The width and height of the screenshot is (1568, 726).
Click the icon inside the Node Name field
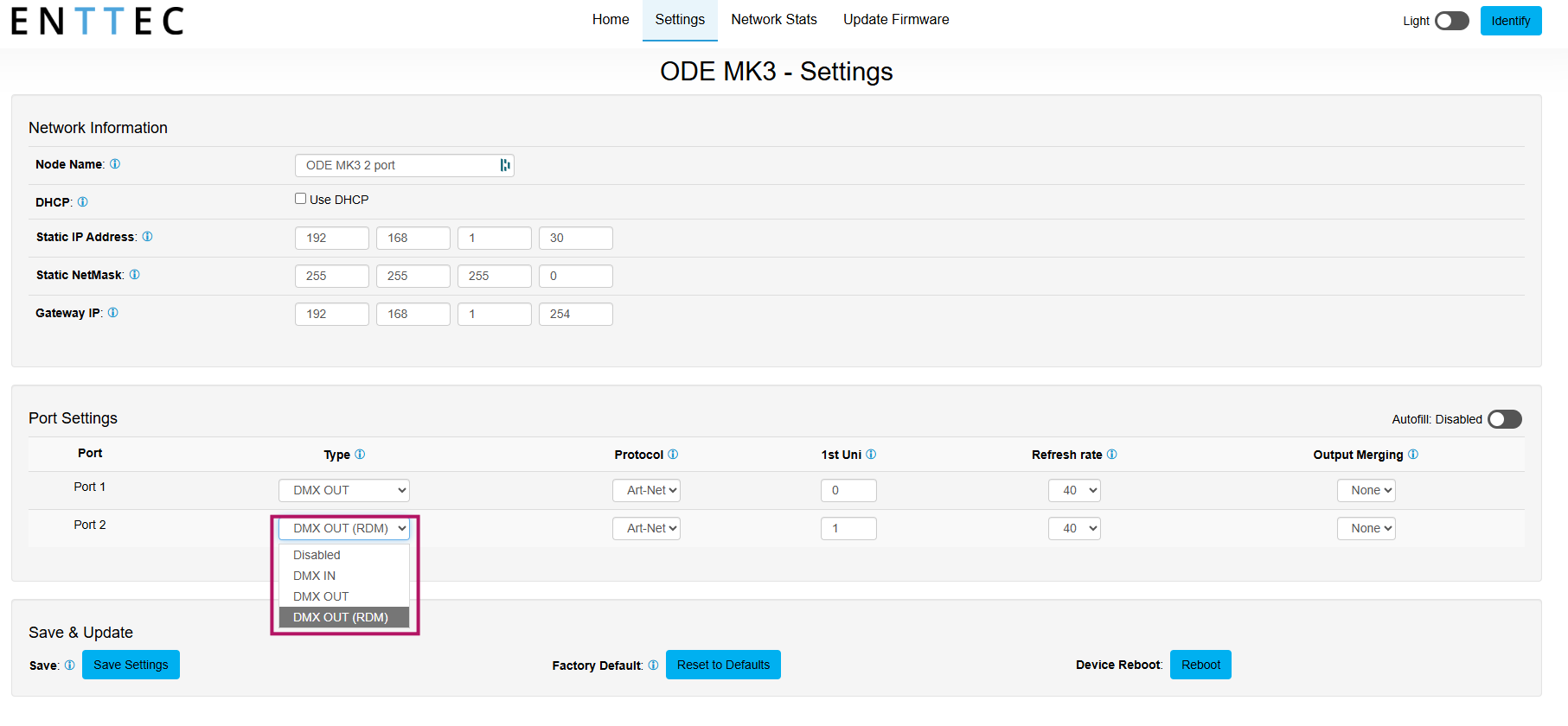pos(505,165)
